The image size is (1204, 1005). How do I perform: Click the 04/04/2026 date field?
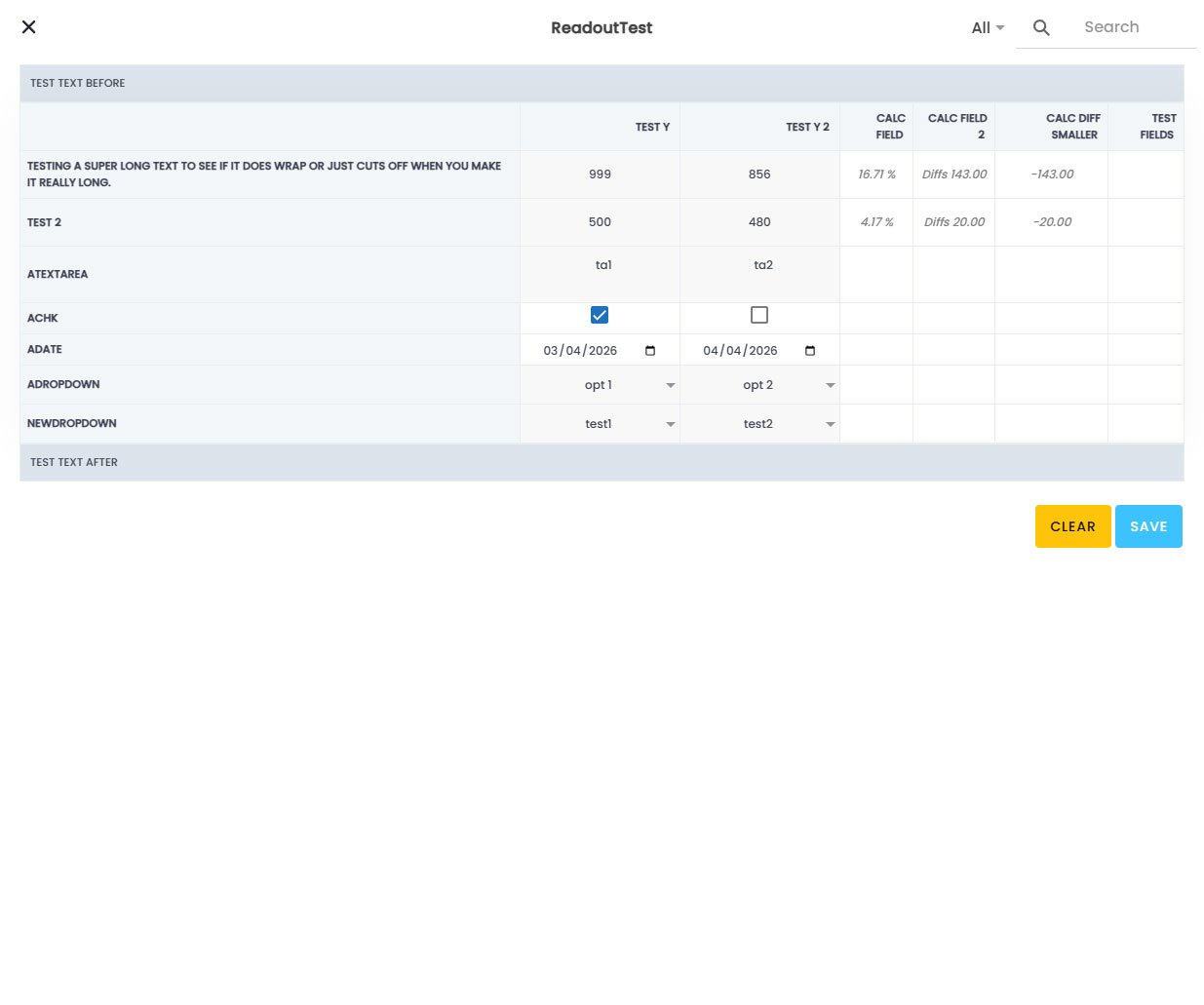(760, 351)
